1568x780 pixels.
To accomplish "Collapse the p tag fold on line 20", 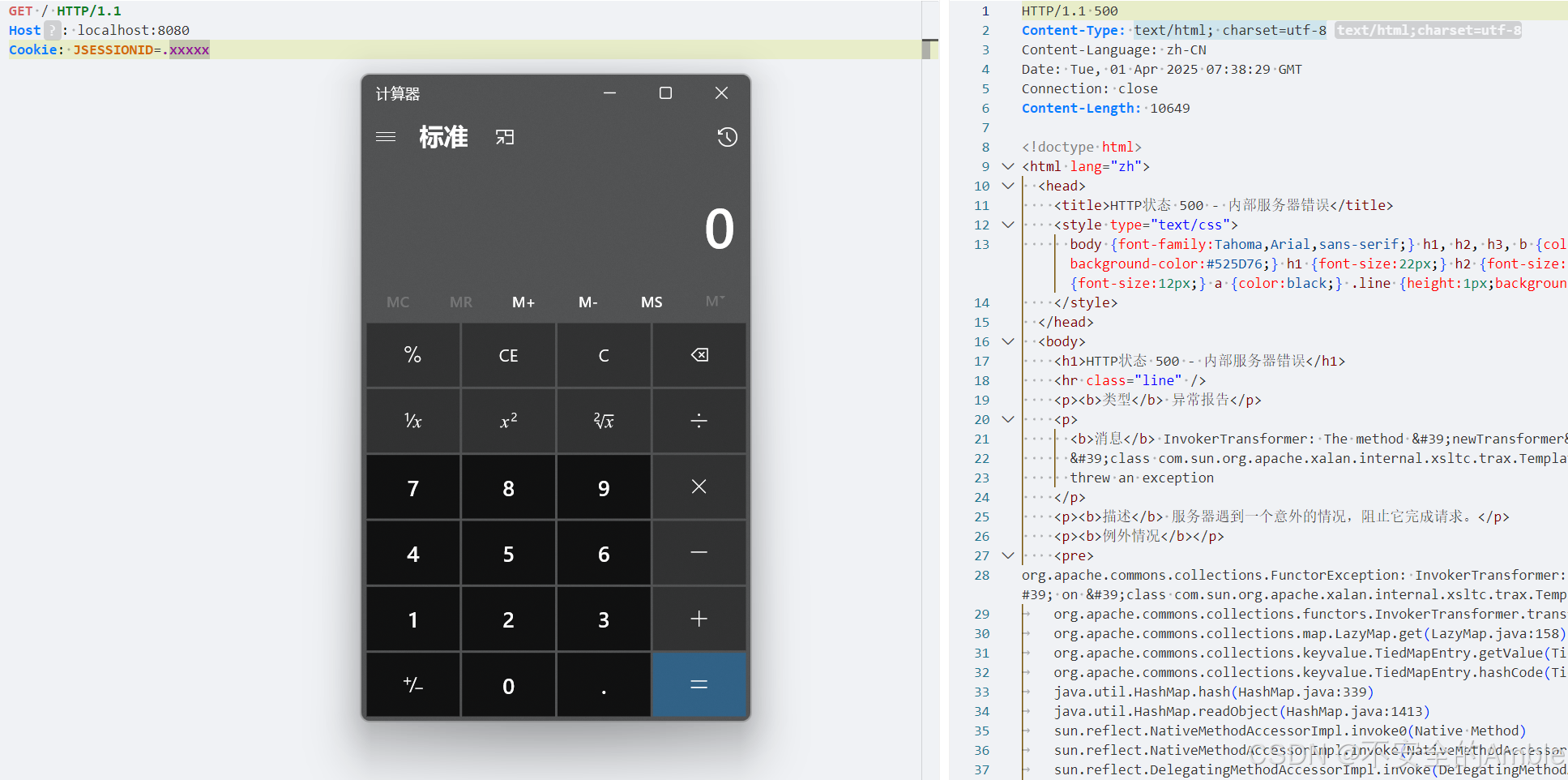I will [x=1008, y=419].
